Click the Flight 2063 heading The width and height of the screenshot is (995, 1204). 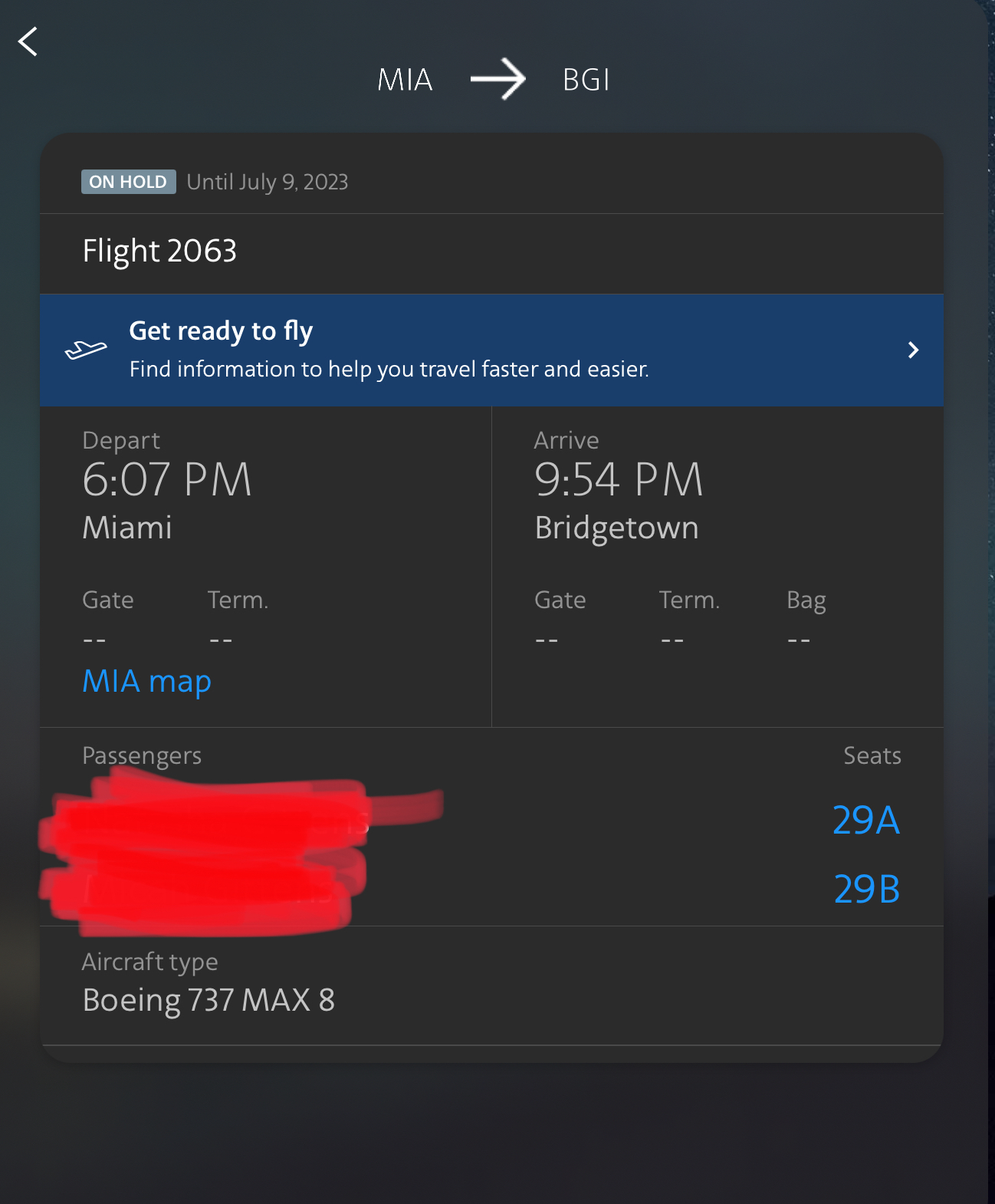(x=159, y=251)
